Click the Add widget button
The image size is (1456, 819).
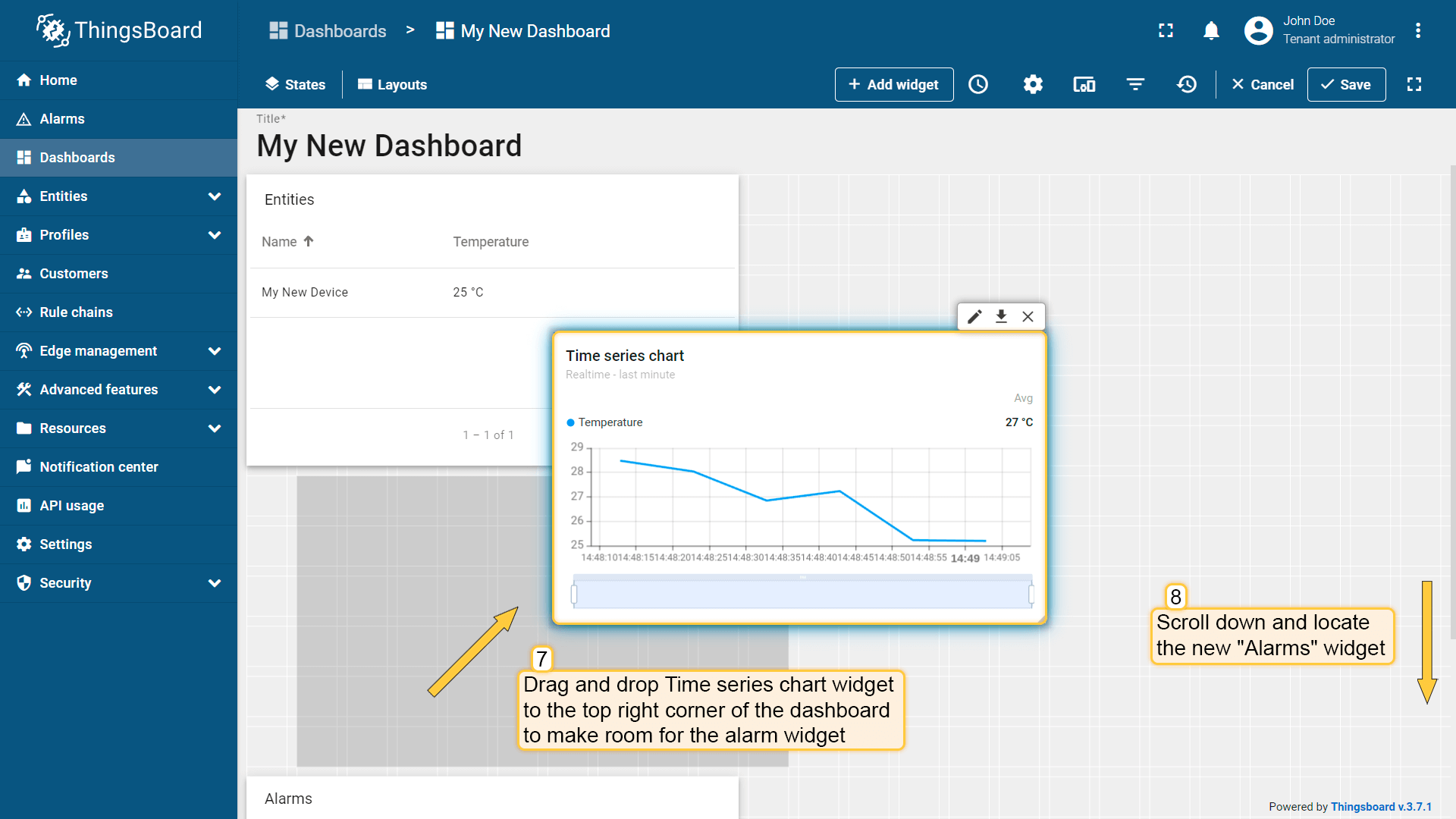click(x=893, y=84)
